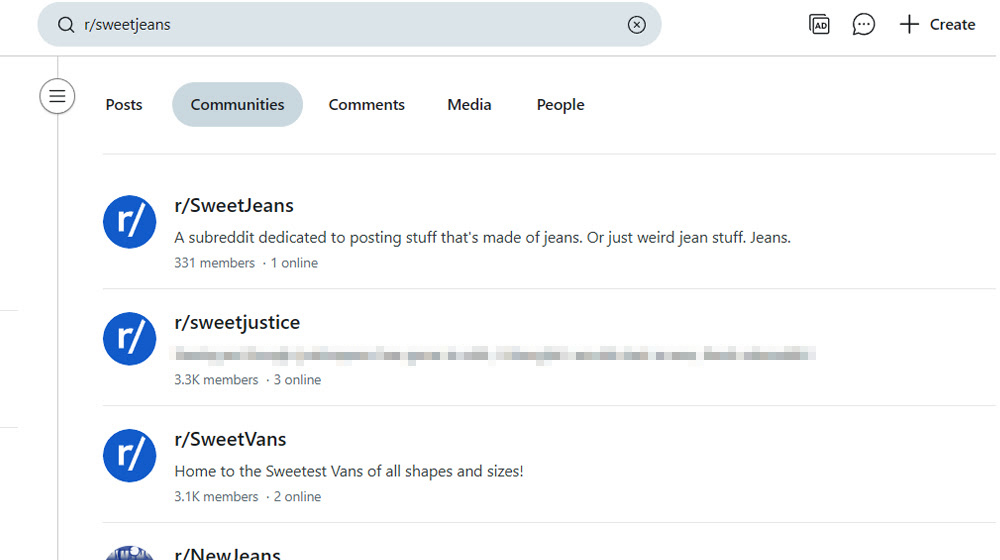
Task: Click the r/NewJeans community avatar
Action: click(129, 553)
